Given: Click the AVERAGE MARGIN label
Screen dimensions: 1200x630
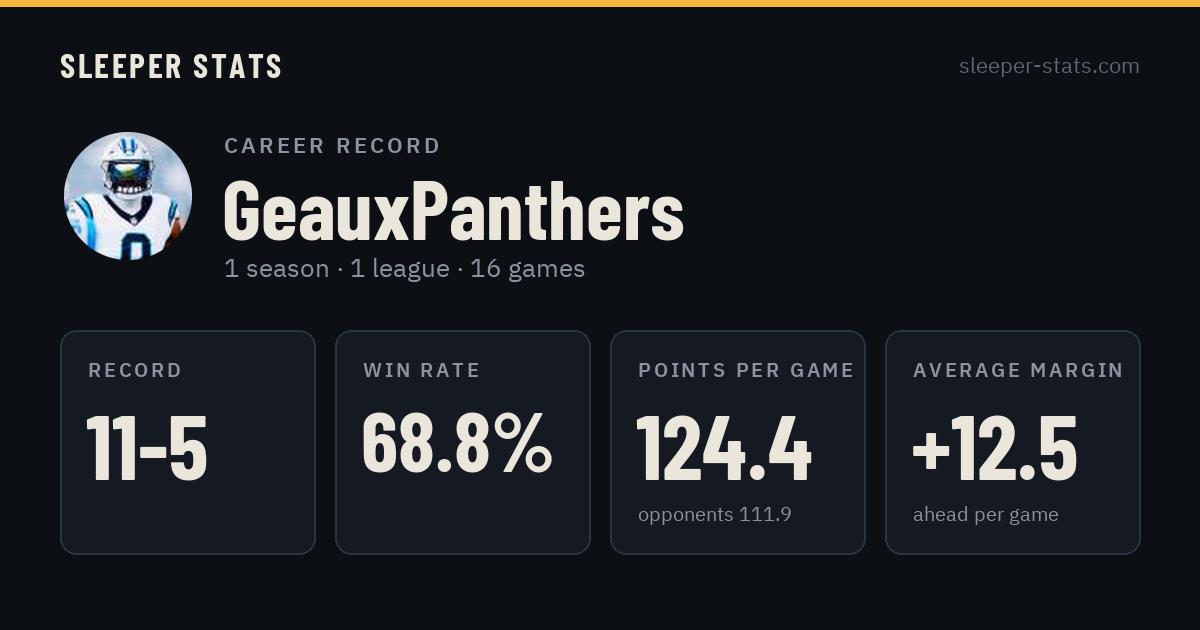Looking at the screenshot, I should point(1018,370).
